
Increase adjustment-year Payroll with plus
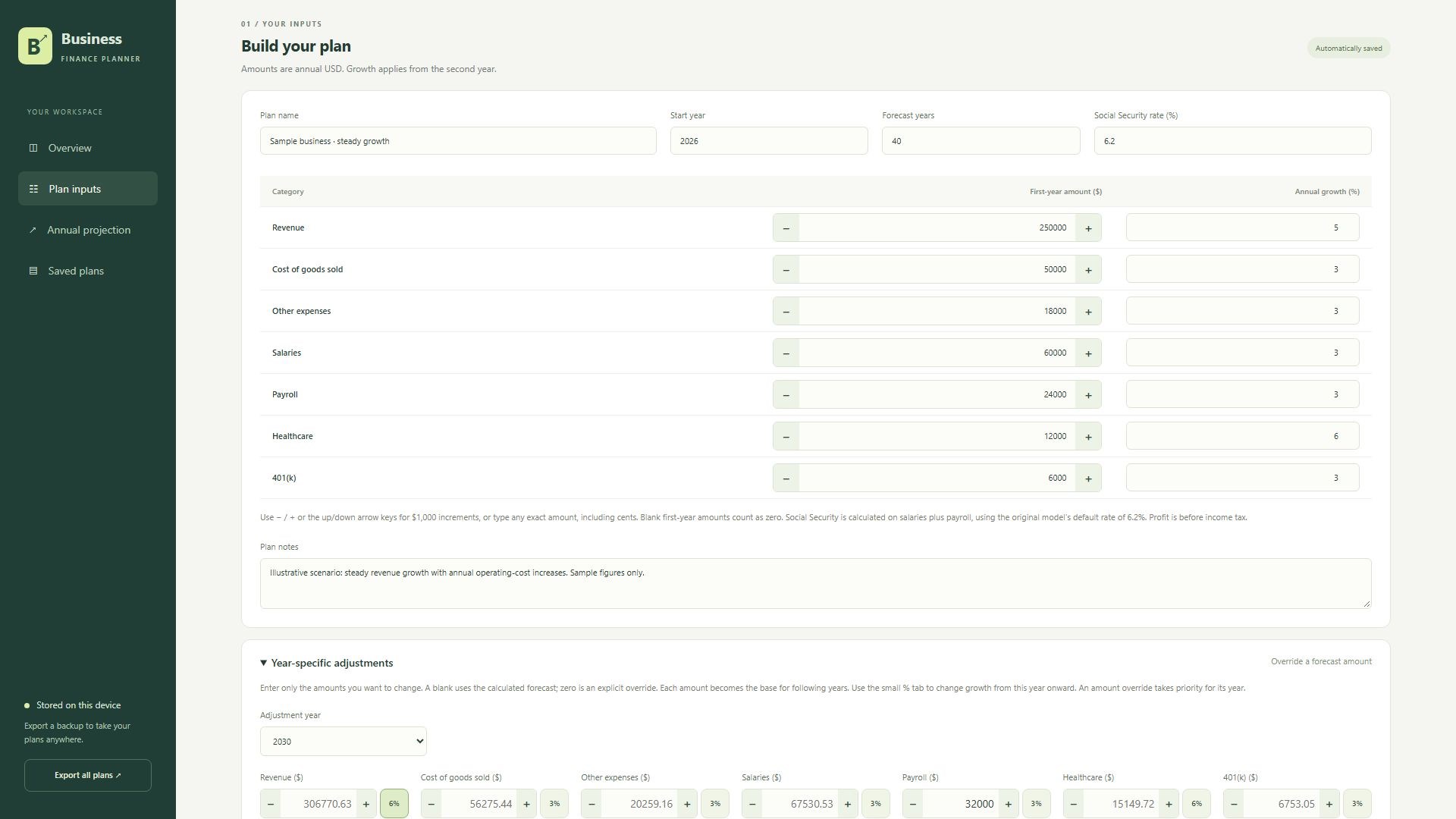pyautogui.click(x=1008, y=804)
